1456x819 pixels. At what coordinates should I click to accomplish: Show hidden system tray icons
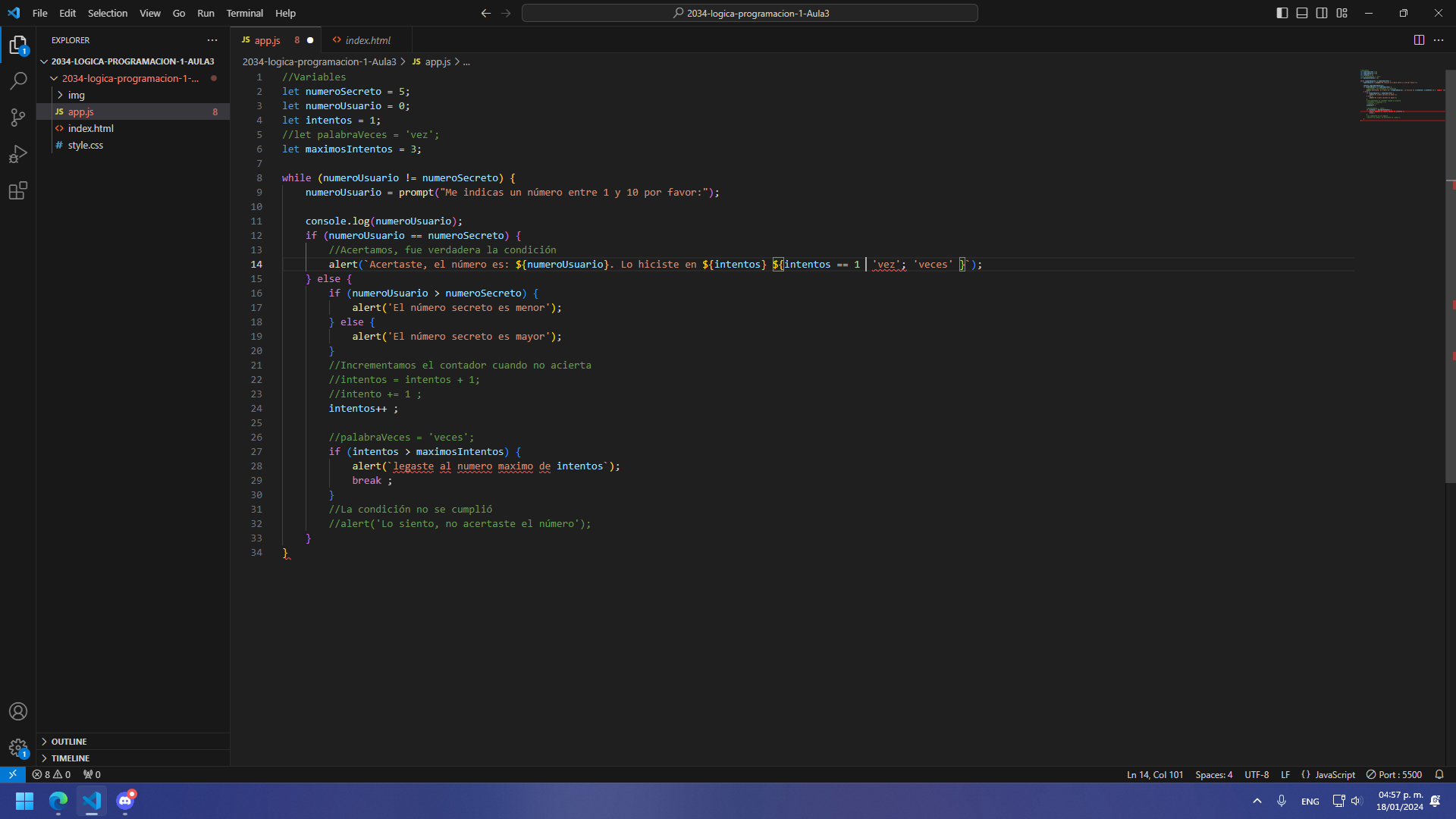(1257, 801)
